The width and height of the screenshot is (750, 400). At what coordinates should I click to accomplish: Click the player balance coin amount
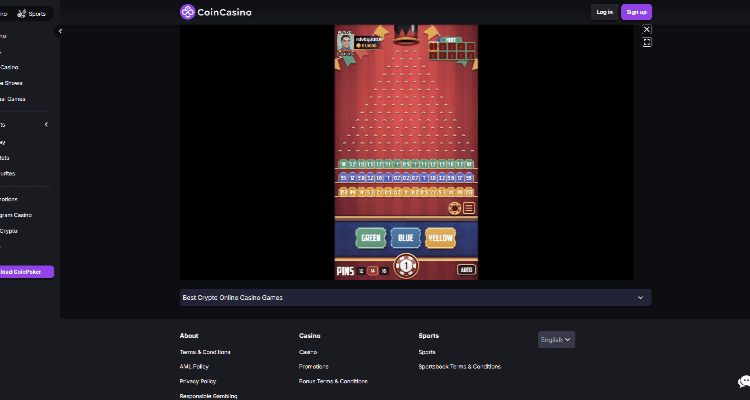(x=368, y=46)
